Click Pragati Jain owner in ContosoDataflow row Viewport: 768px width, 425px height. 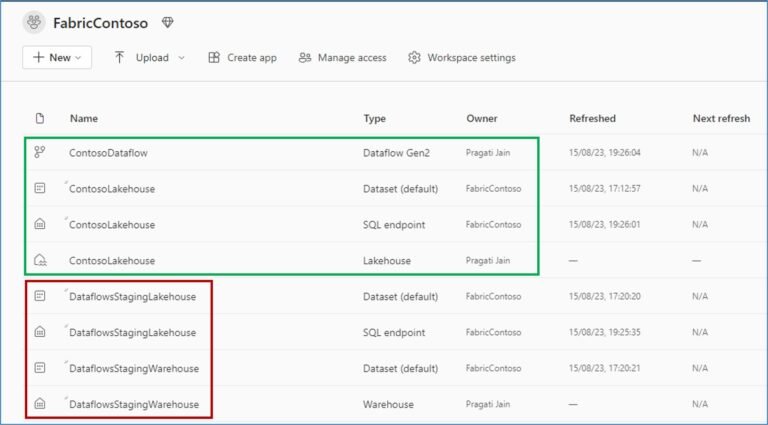click(488, 153)
